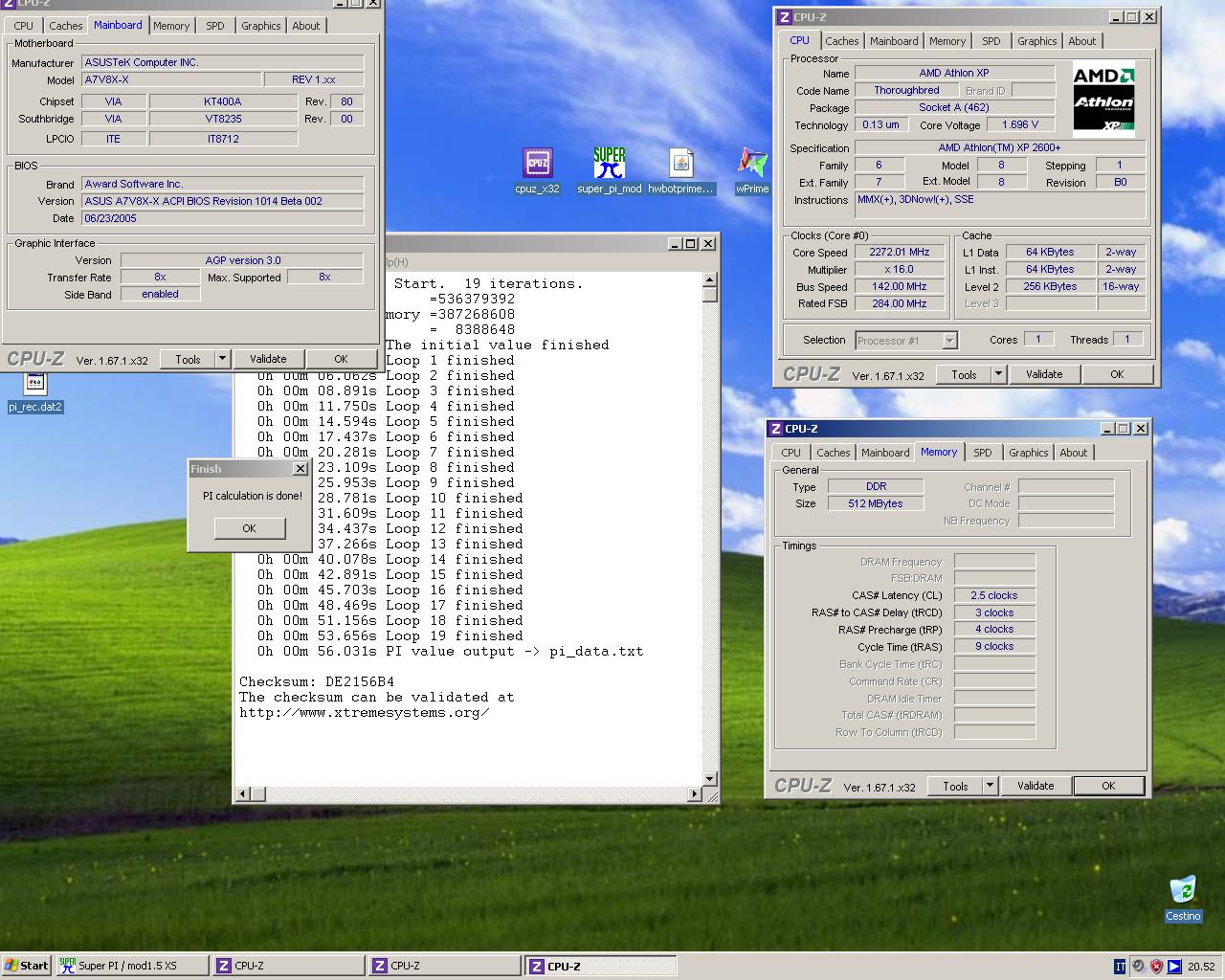Click Validate in the Memory window
Viewport: 1225px width, 980px height.
click(1036, 786)
